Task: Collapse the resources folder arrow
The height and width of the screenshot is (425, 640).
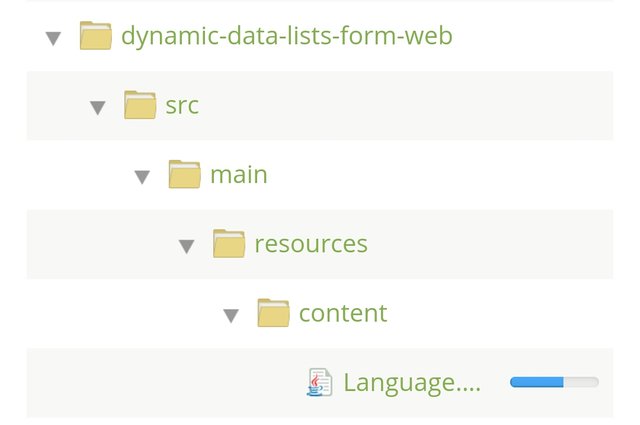Action: [186, 246]
